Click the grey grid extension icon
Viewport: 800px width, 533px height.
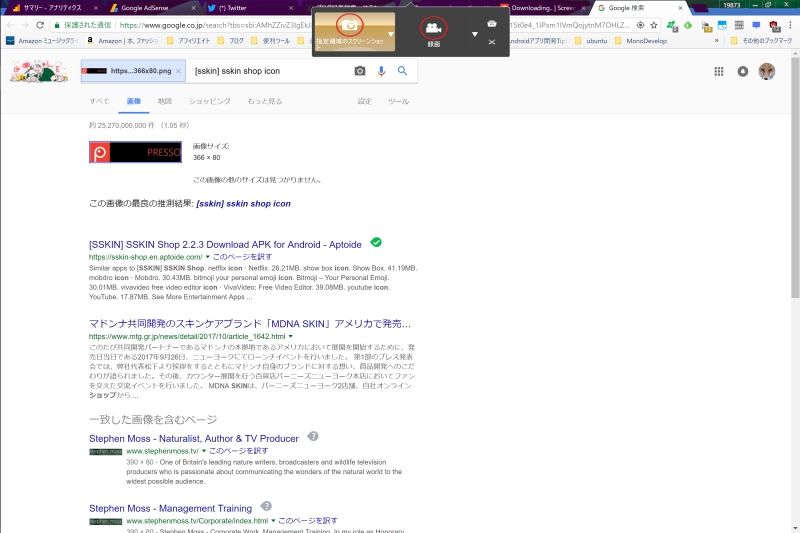pyautogui.click(x=739, y=24)
